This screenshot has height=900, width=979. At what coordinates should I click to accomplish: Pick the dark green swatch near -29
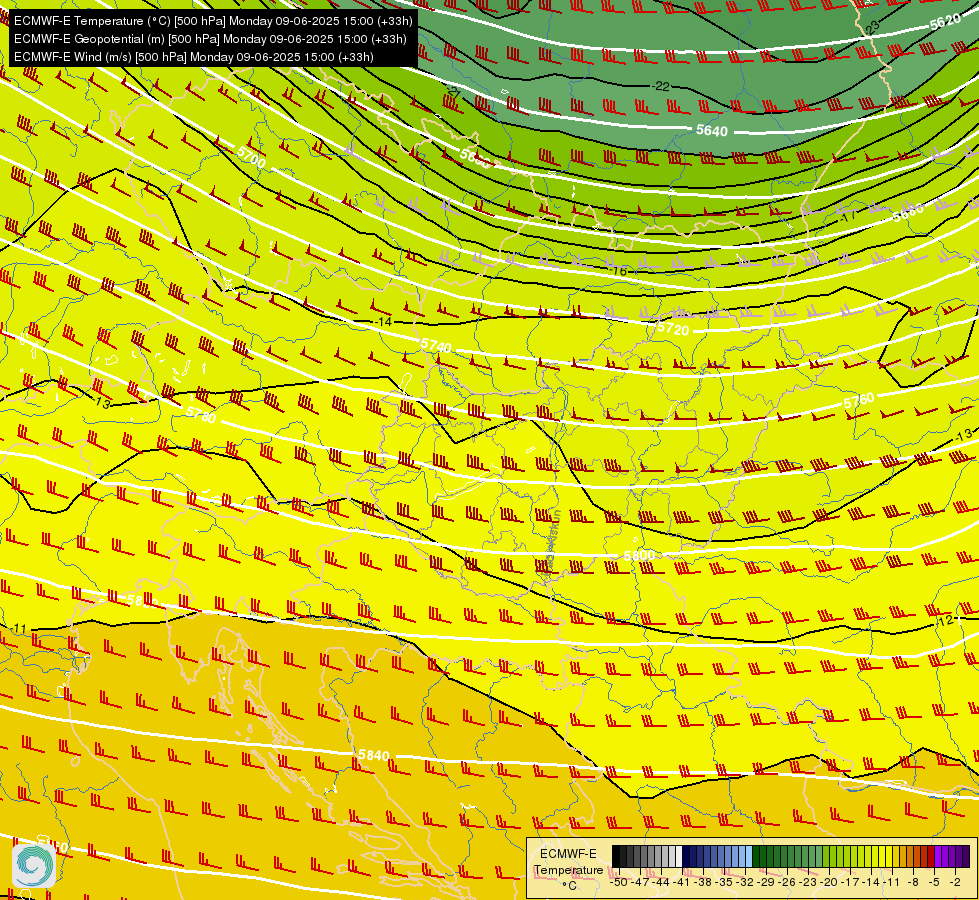(x=756, y=856)
